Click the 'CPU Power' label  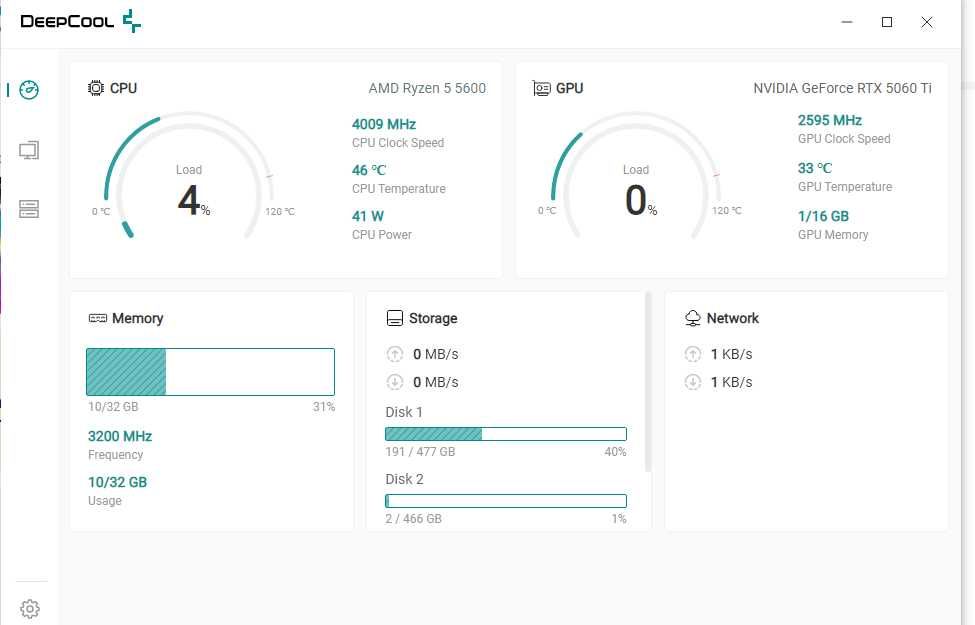(x=382, y=235)
